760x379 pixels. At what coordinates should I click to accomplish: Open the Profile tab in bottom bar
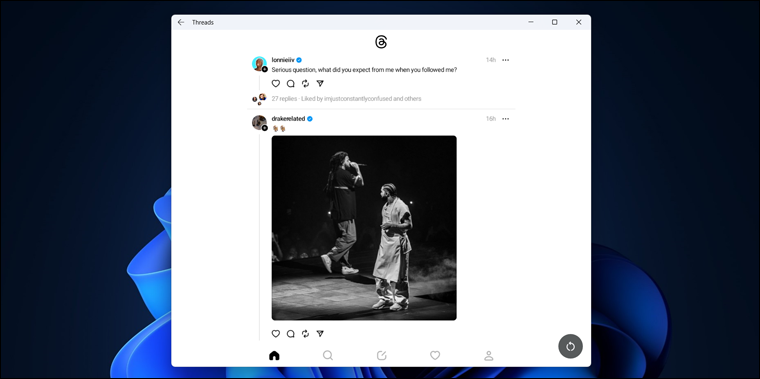tap(489, 356)
